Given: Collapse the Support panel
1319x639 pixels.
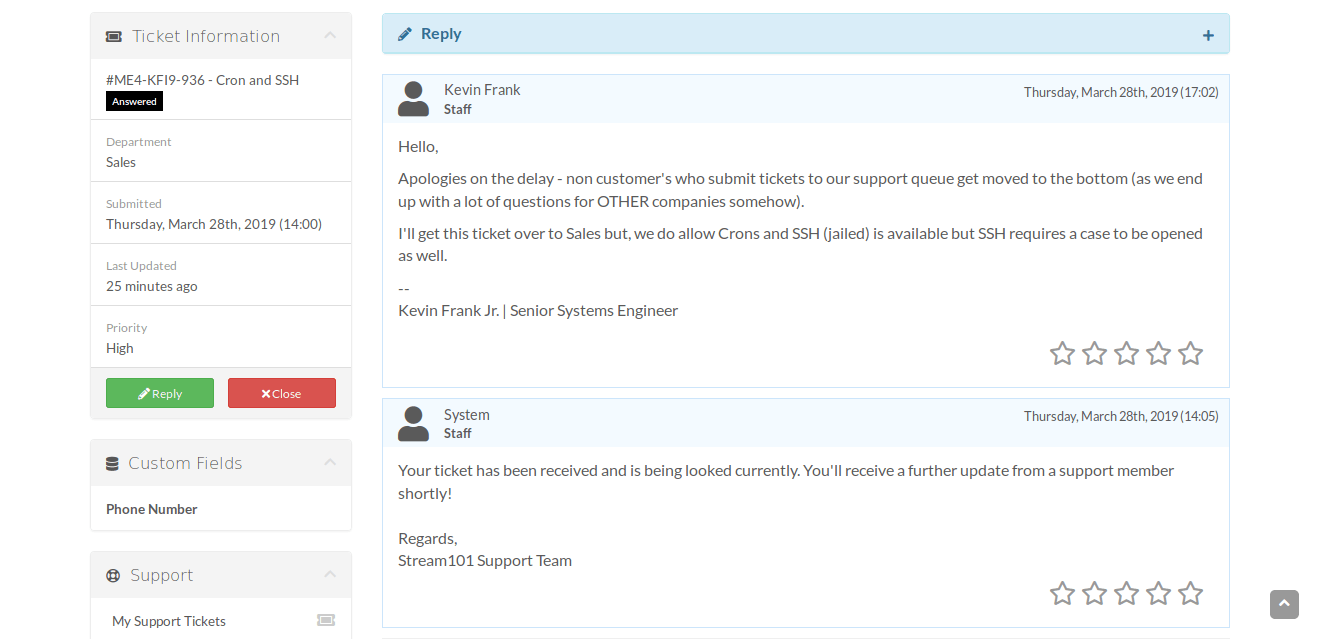Looking at the screenshot, I should click(330, 575).
